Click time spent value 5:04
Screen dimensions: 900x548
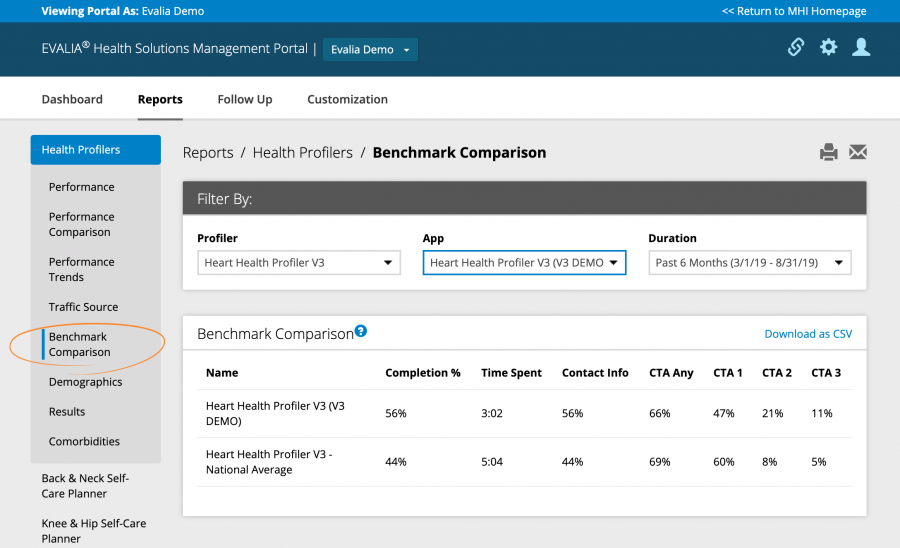pyautogui.click(x=492, y=462)
